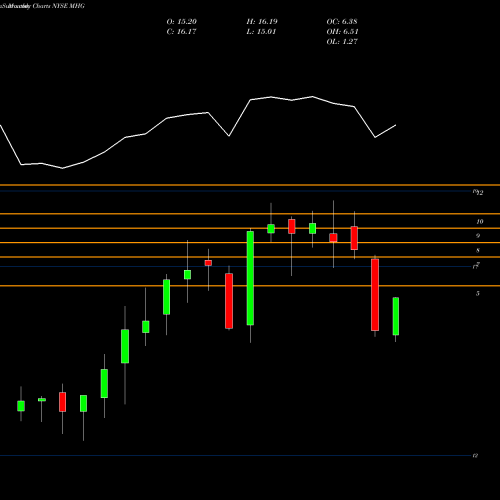Click the price axis label 5

tap(478, 294)
